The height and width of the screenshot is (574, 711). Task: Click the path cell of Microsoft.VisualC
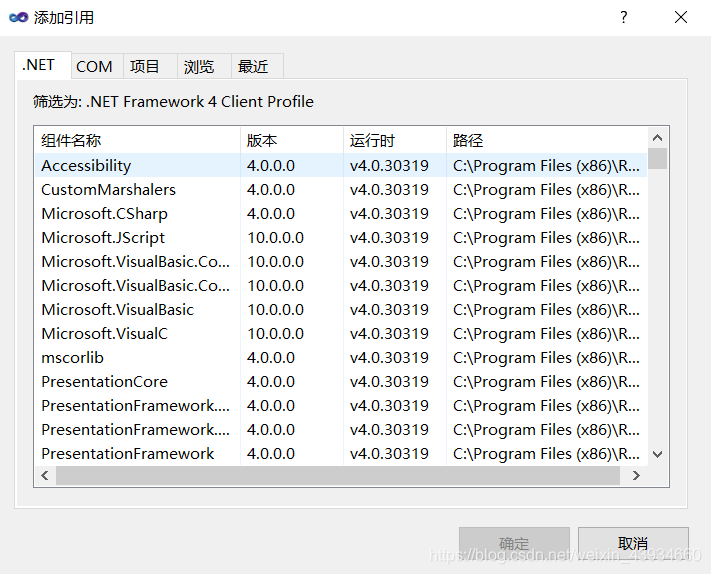(x=546, y=334)
